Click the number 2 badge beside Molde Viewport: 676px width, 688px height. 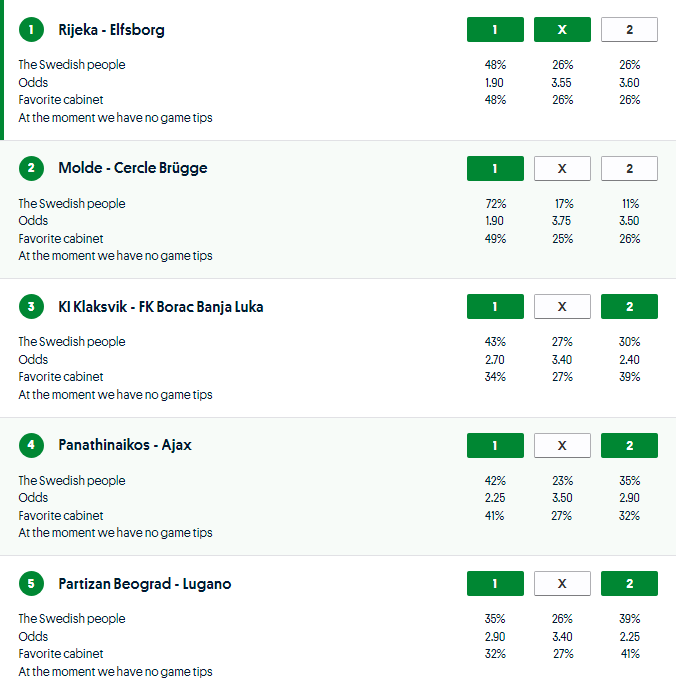click(31, 168)
